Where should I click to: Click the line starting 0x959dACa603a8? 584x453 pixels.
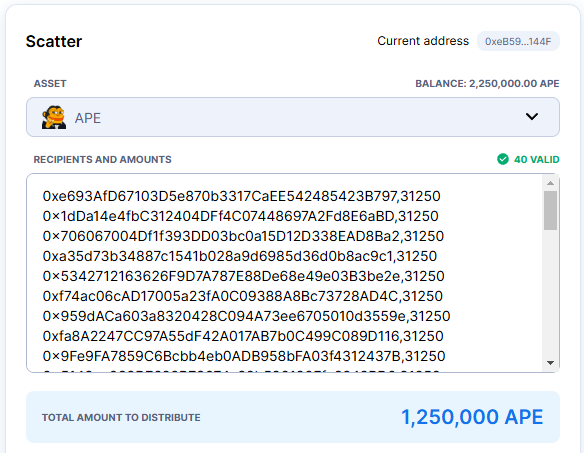click(x=246, y=316)
